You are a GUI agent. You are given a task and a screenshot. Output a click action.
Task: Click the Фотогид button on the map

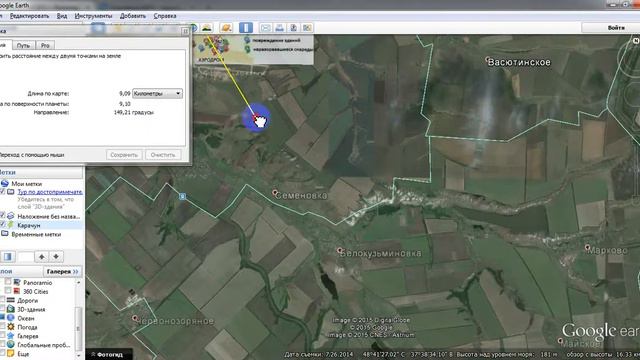coord(109,354)
